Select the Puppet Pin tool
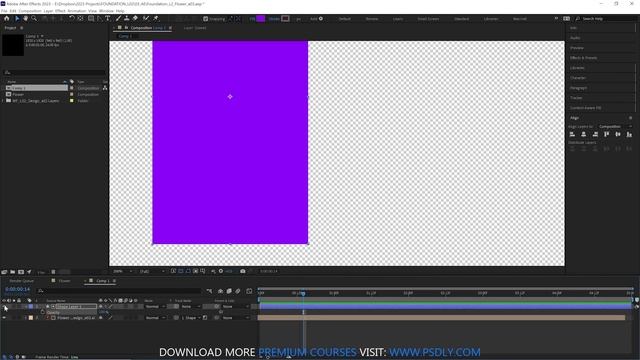 pos(156,18)
